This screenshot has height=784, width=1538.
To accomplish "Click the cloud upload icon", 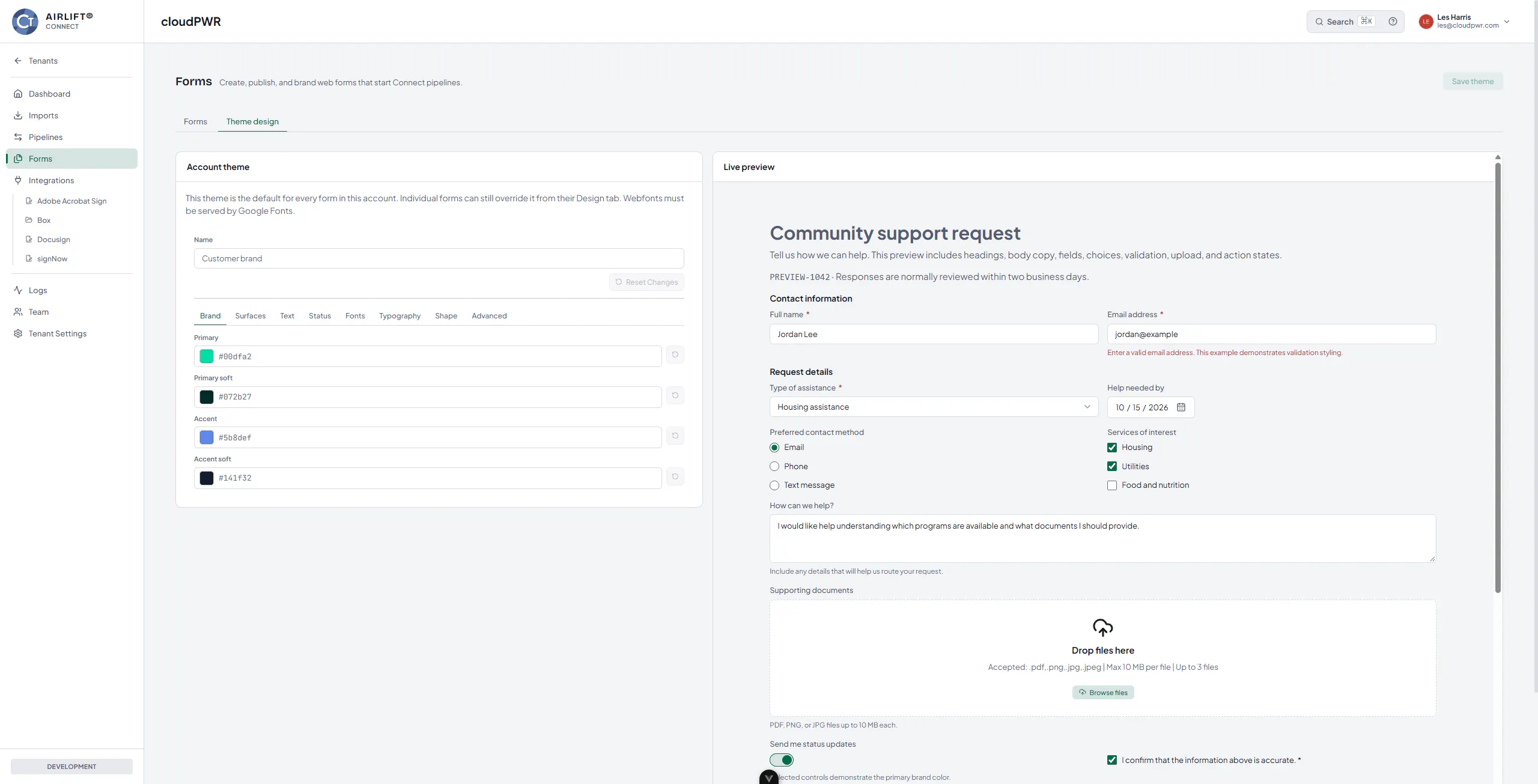I will pyautogui.click(x=1103, y=628).
